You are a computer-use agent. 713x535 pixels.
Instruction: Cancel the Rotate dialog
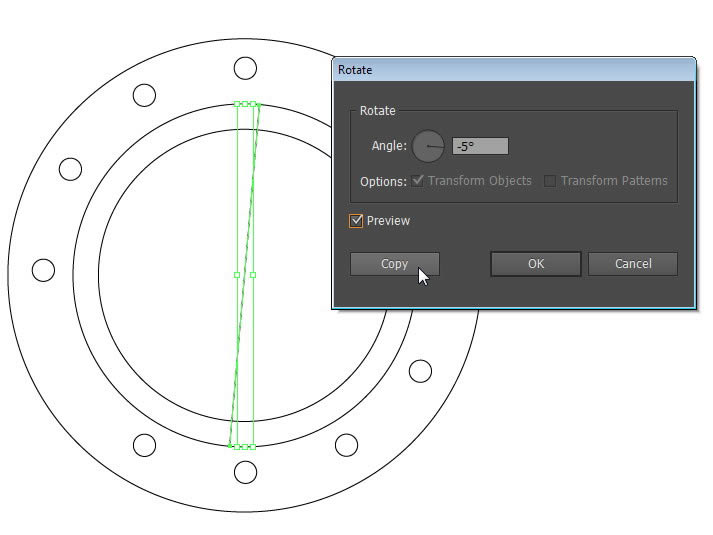pyautogui.click(x=633, y=264)
